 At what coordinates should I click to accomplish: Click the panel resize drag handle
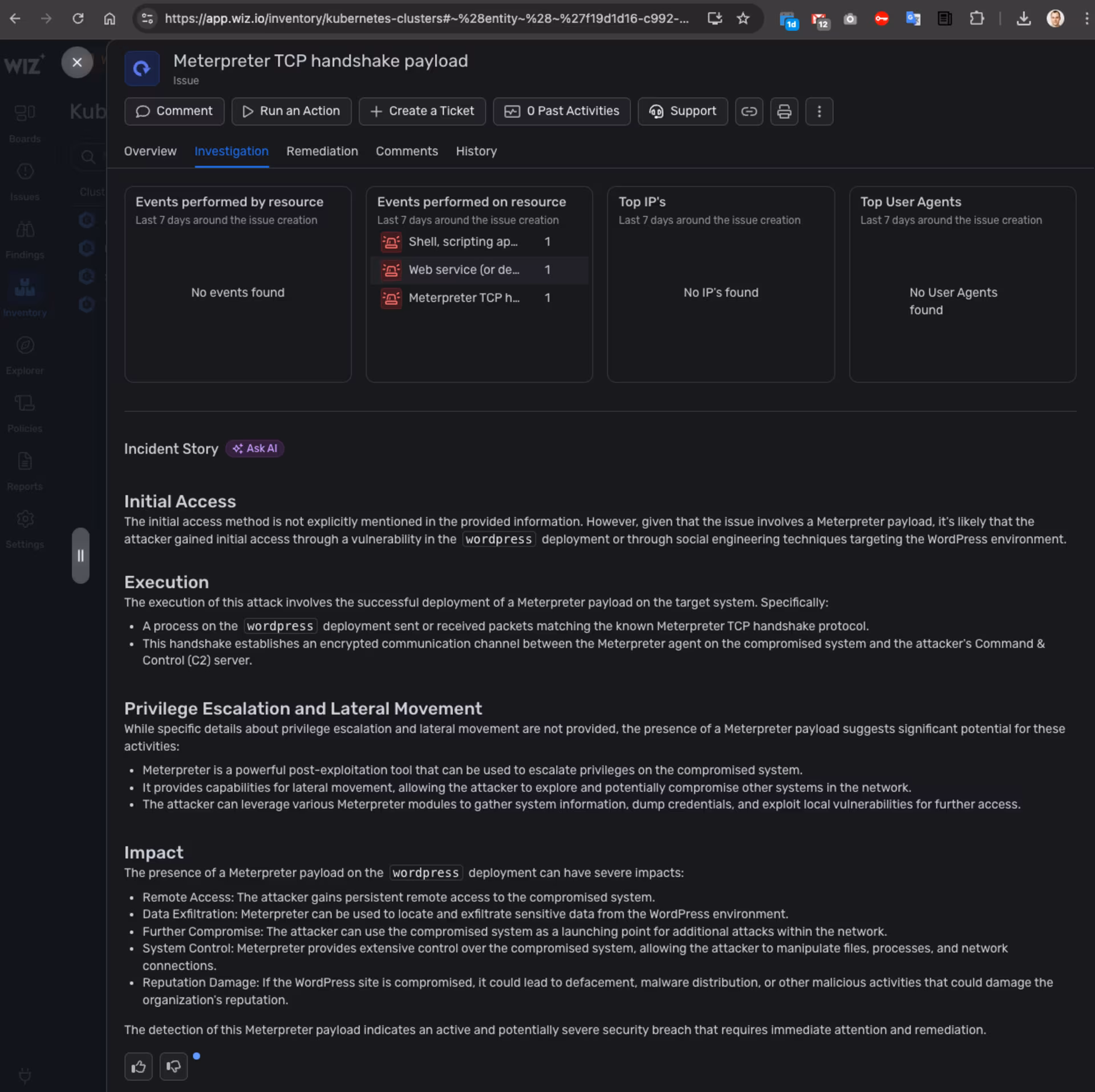click(80, 555)
